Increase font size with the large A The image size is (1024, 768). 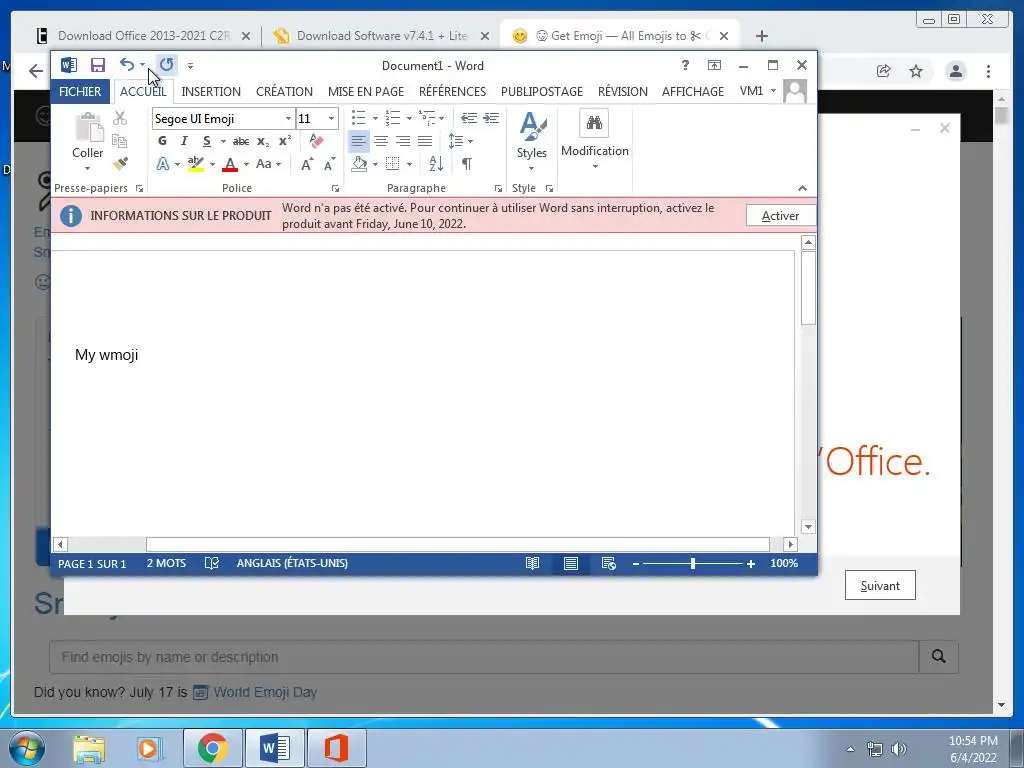(306, 164)
